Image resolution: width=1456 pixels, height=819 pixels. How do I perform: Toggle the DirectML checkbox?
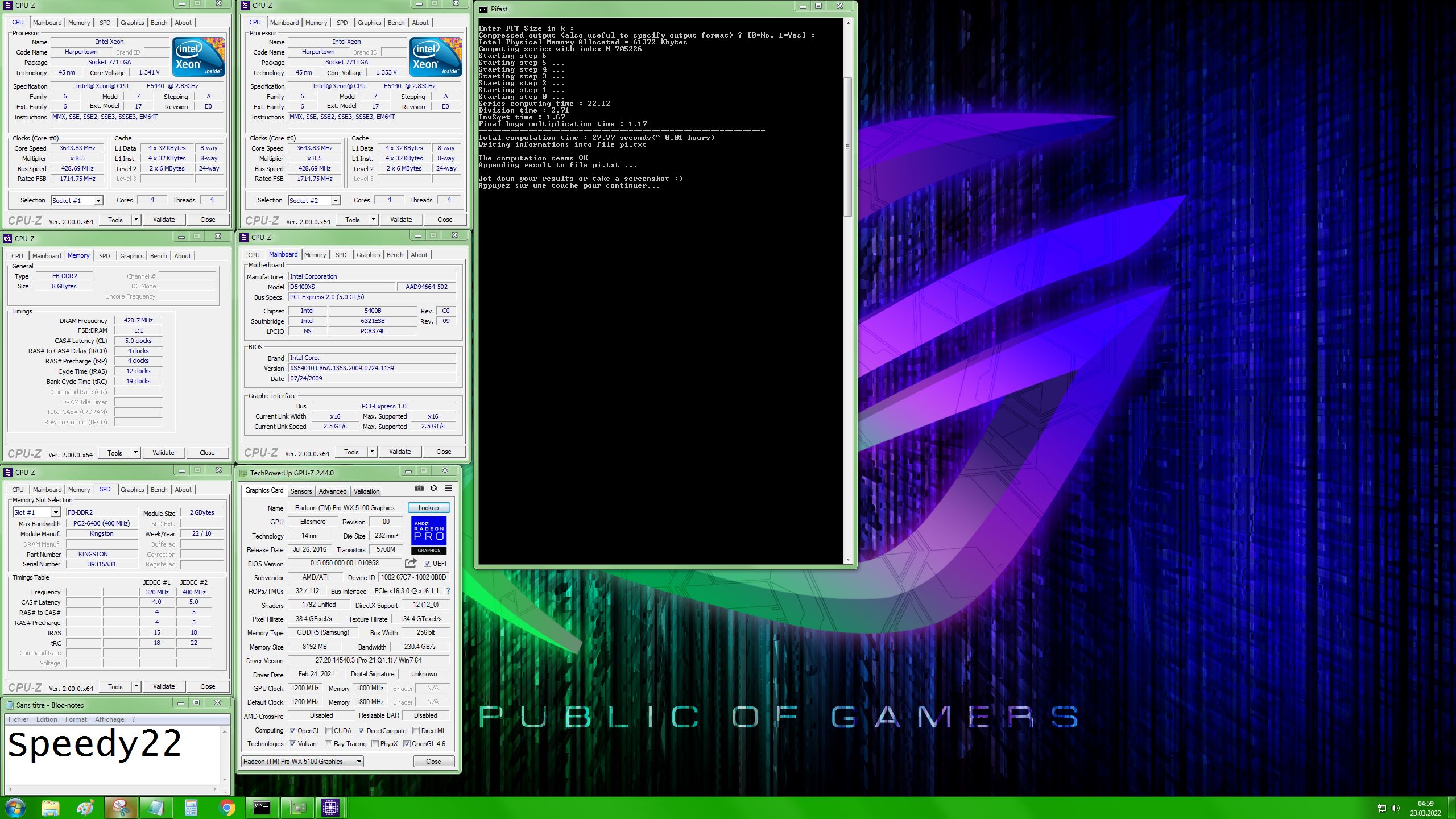[416, 731]
